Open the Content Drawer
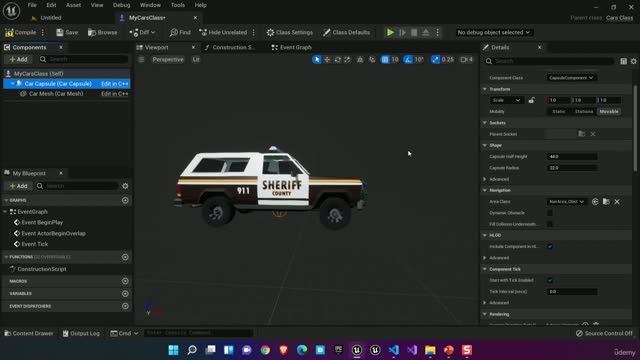Screen dimensions: 640x360 point(29,333)
